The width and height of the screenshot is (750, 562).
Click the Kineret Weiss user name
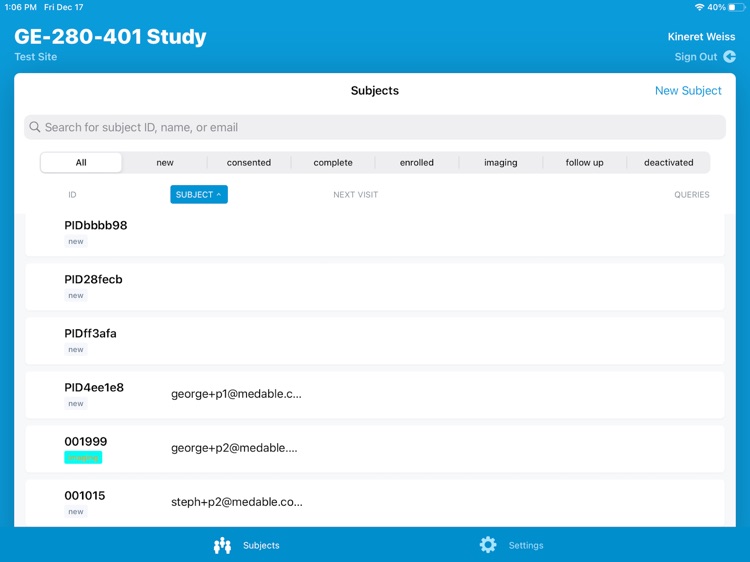point(701,37)
